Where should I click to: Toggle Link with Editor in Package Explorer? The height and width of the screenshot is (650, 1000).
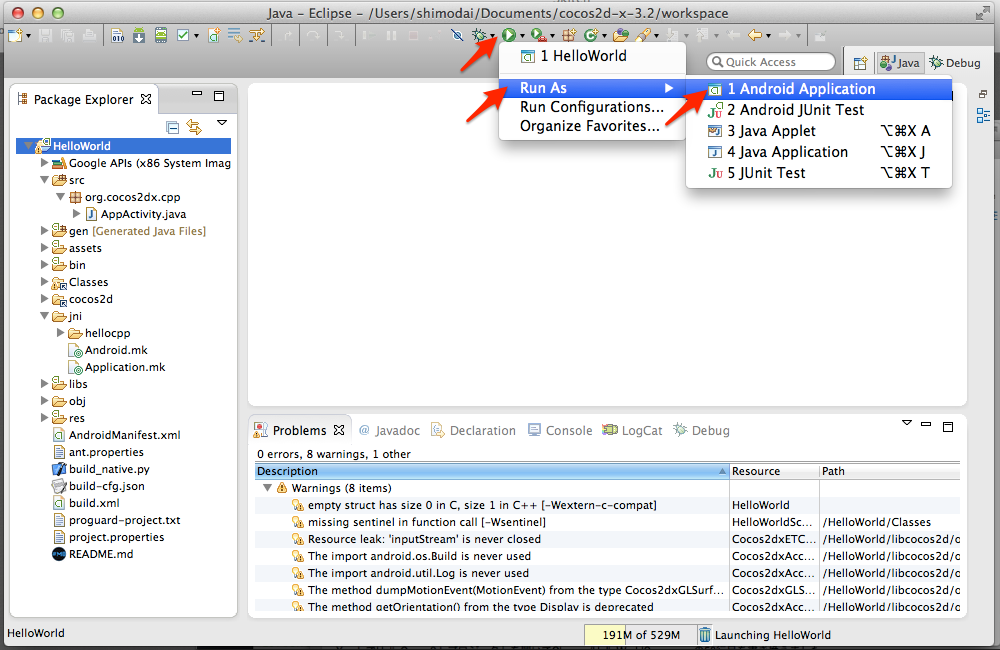click(194, 127)
